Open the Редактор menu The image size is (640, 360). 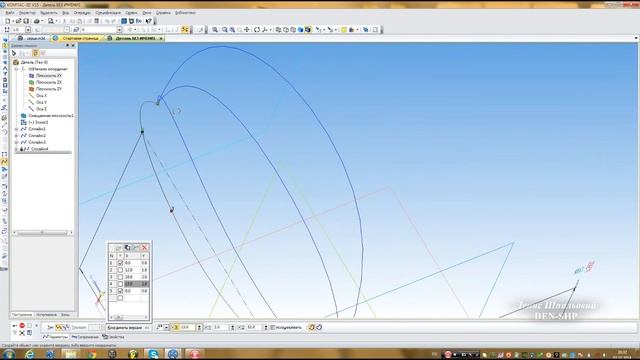point(27,13)
